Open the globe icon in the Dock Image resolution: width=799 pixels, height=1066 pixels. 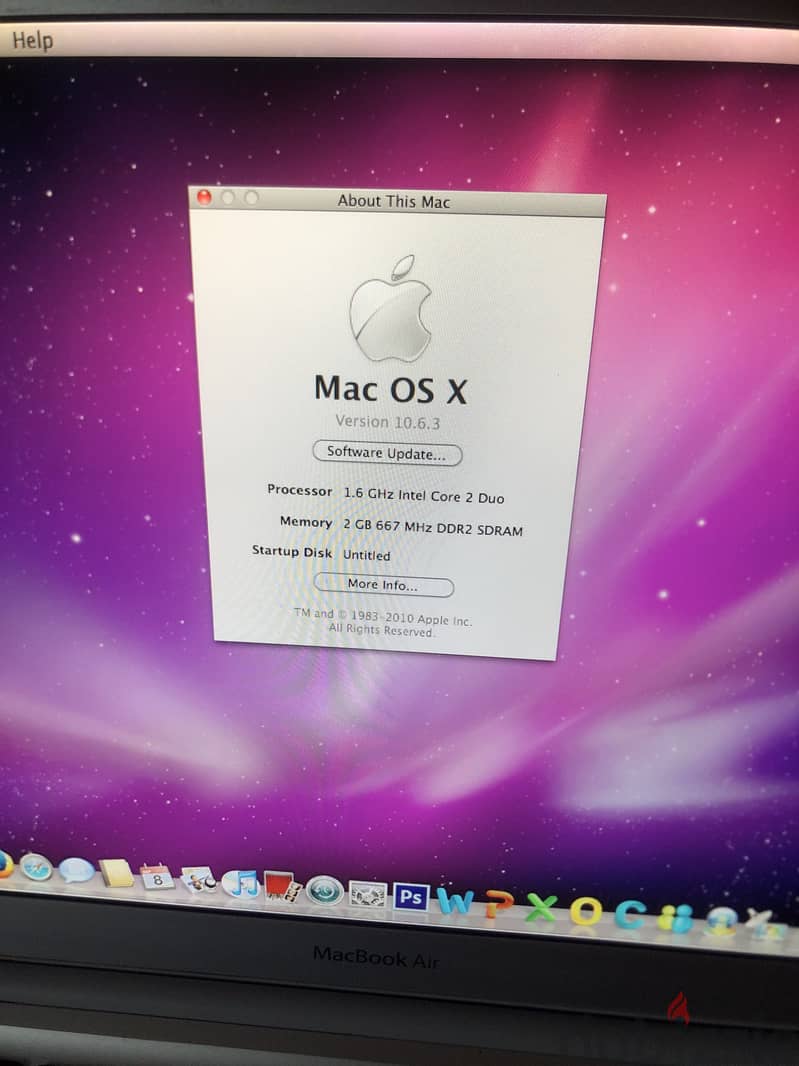coord(720,922)
